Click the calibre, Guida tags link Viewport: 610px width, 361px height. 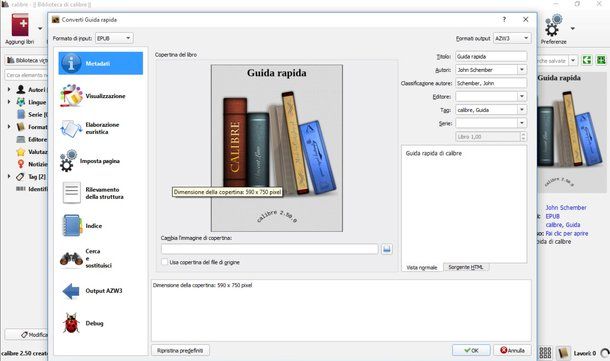tap(563, 225)
